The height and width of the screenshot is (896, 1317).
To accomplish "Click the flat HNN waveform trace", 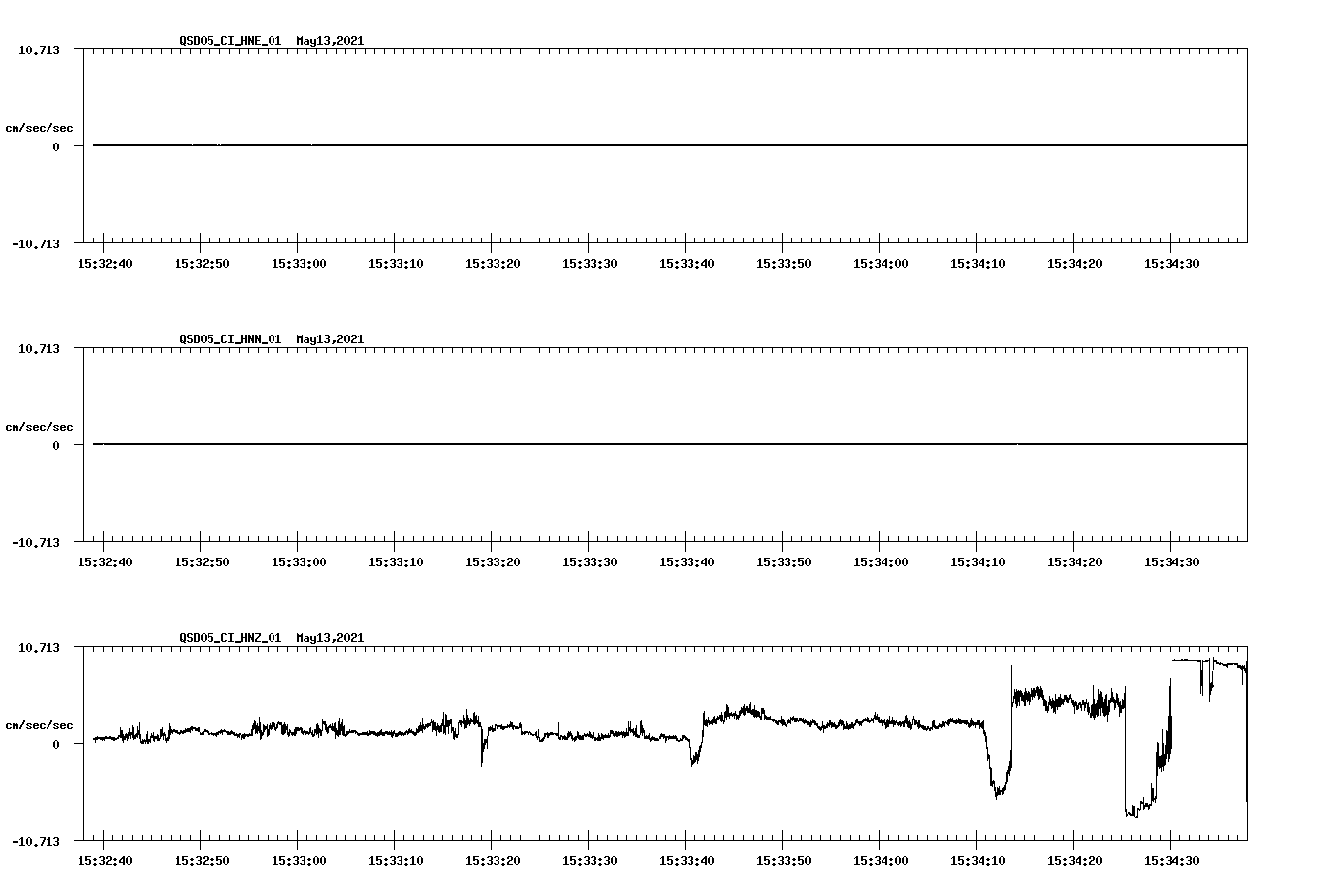I will point(582,443).
